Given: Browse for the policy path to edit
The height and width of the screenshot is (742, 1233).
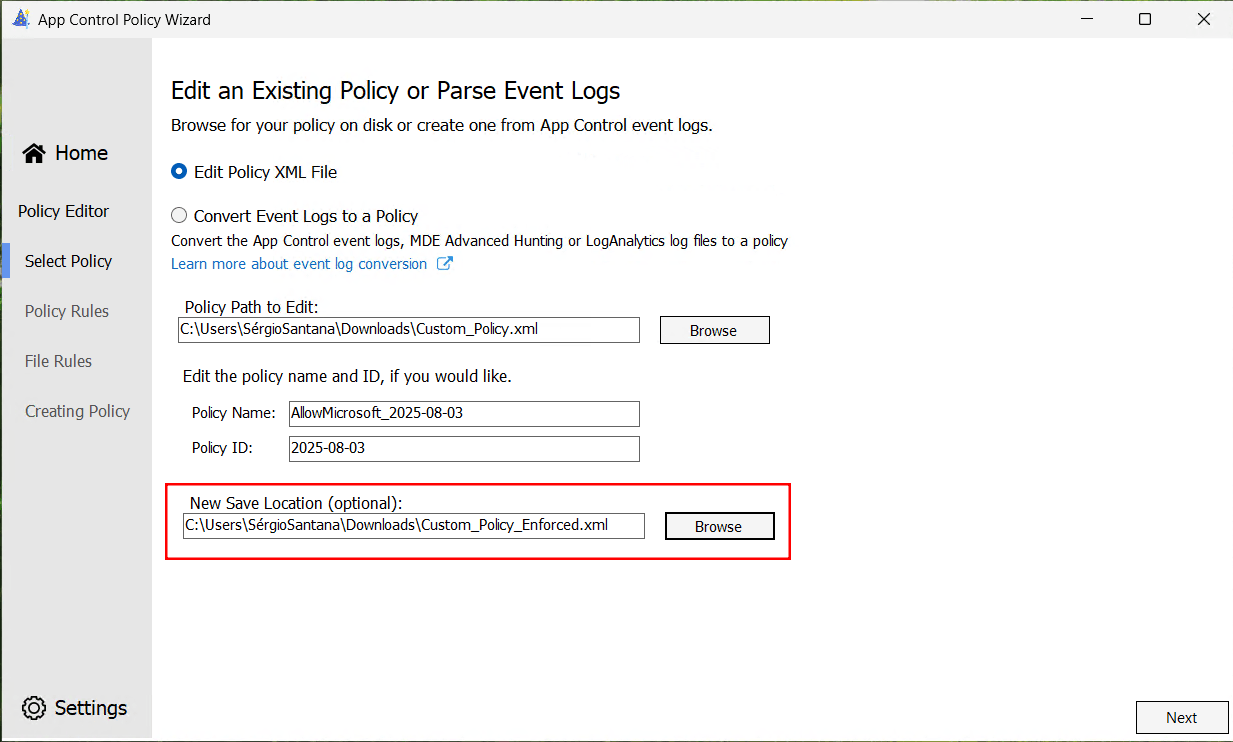Looking at the screenshot, I should coord(714,330).
